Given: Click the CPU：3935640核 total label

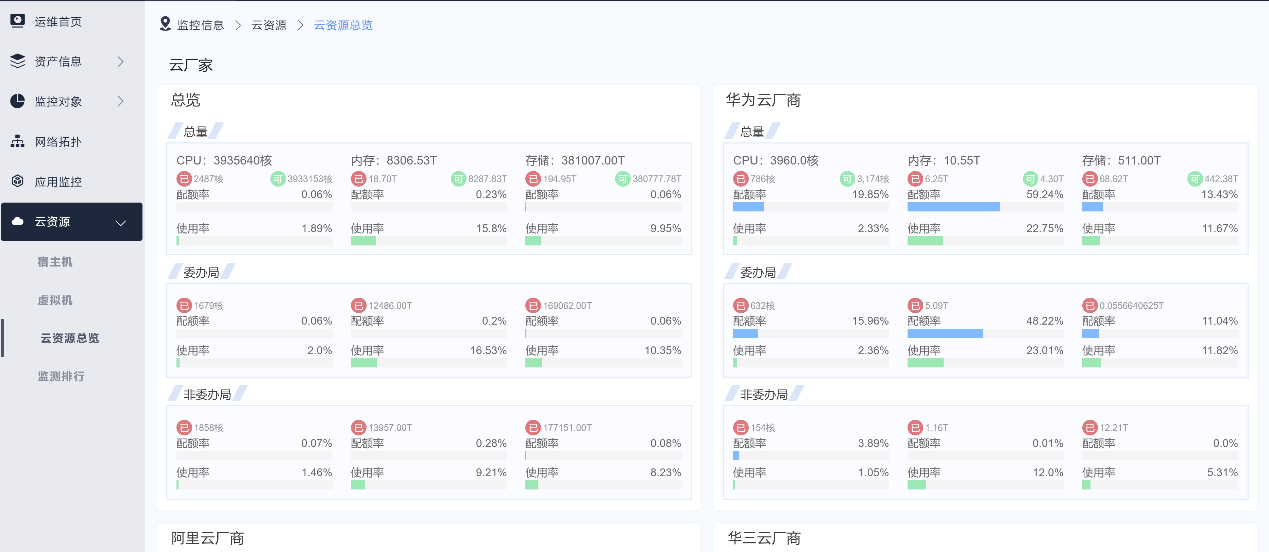Looking at the screenshot, I should 224,160.
